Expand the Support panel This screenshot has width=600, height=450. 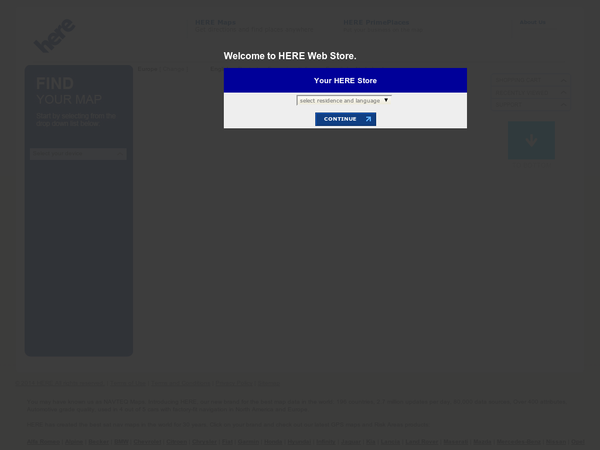tap(531, 104)
